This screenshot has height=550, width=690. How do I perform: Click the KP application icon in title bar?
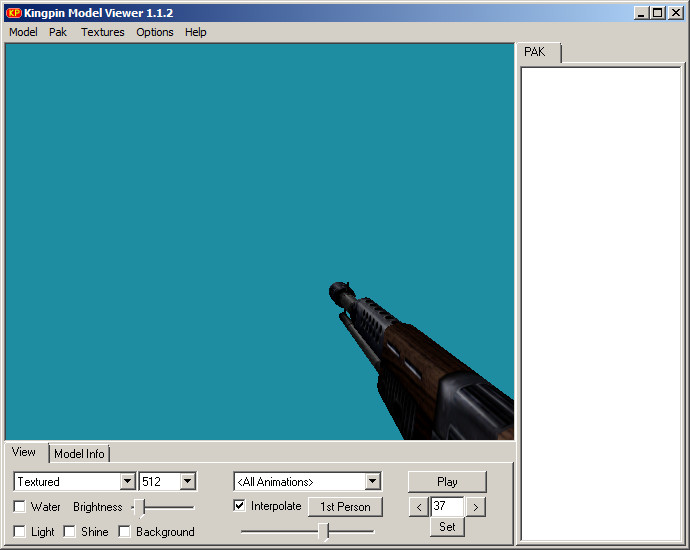click(x=14, y=13)
